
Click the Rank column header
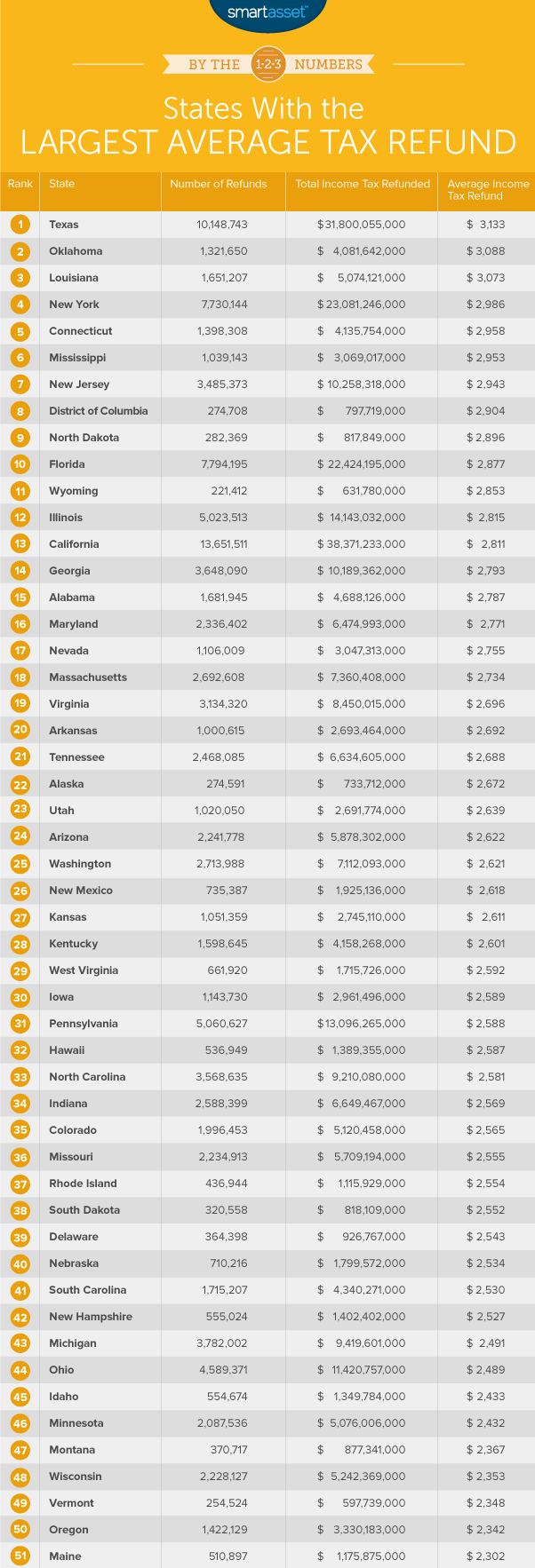pyautogui.click(x=20, y=185)
